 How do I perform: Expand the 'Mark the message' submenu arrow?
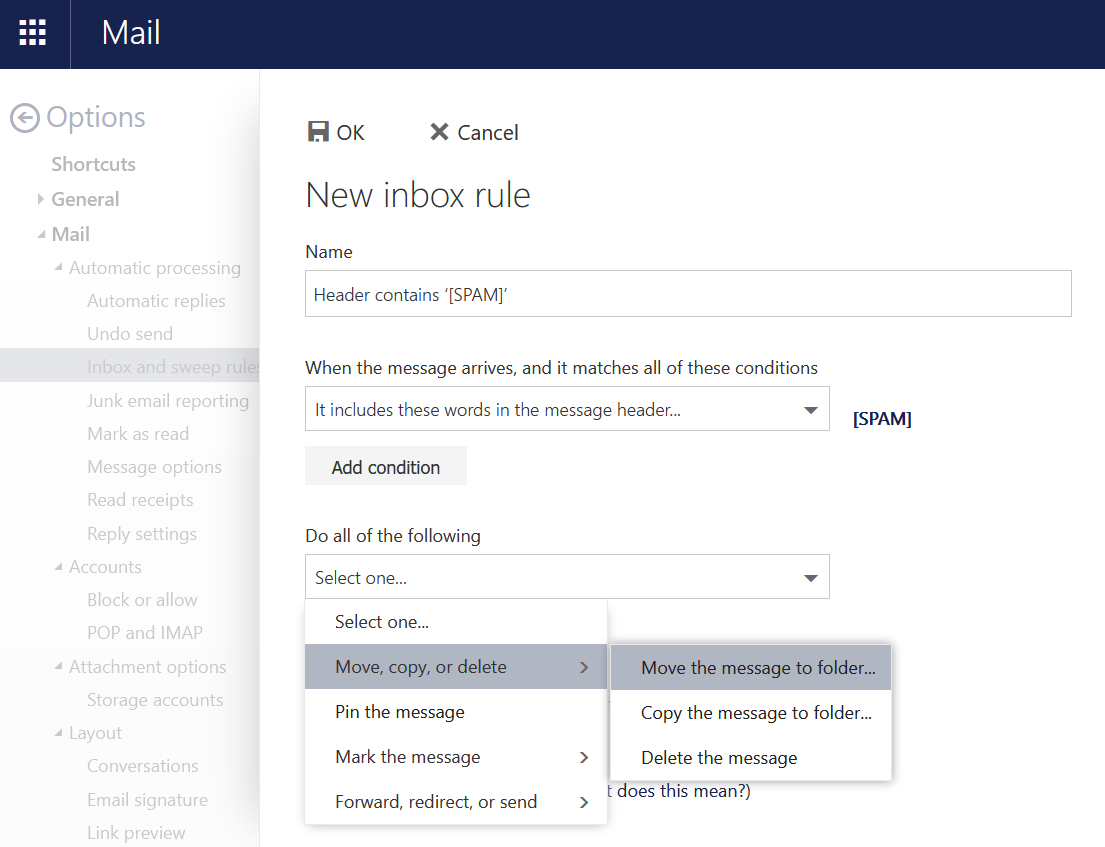pyautogui.click(x=584, y=757)
